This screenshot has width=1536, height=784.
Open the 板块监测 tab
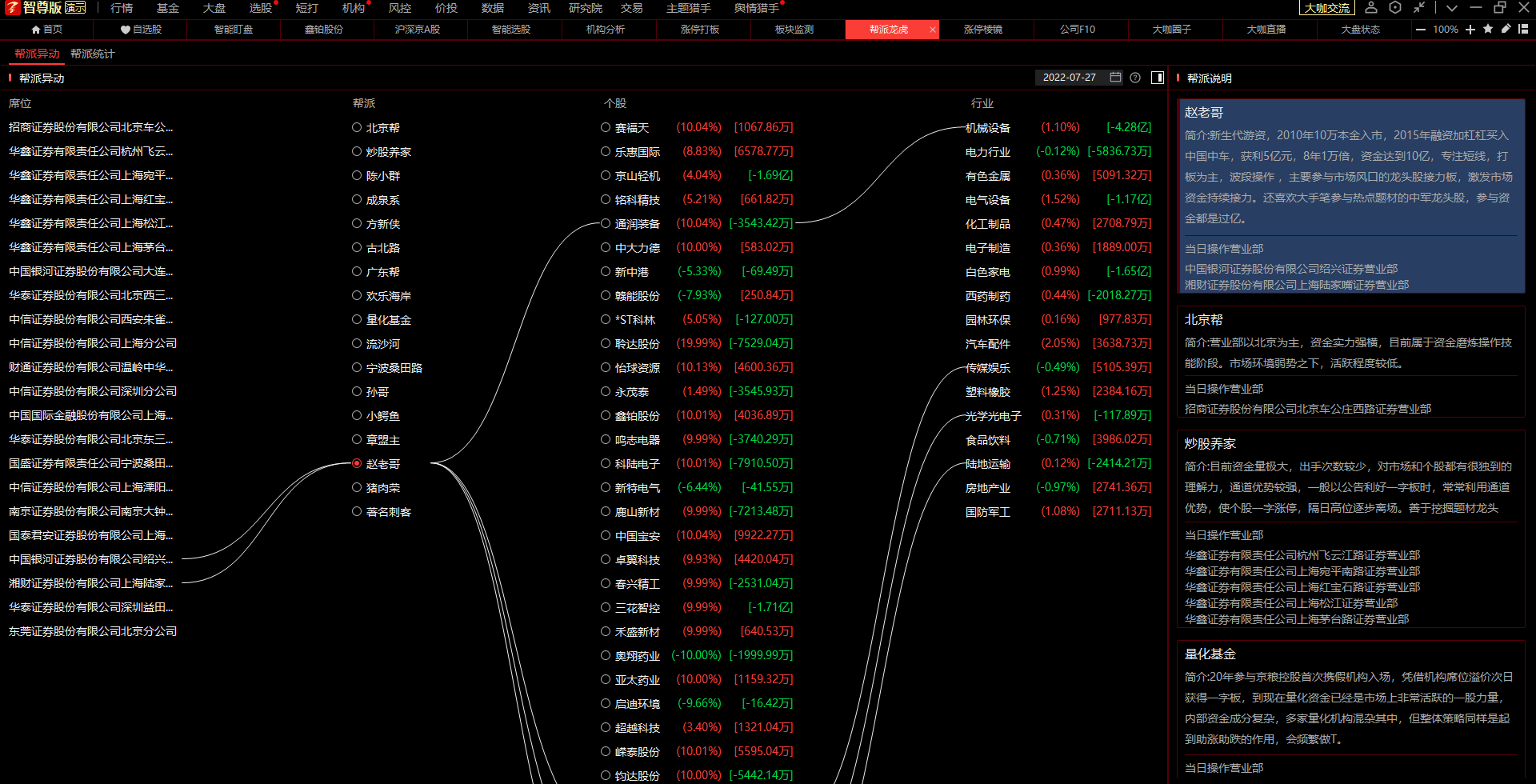click(794, 30)
